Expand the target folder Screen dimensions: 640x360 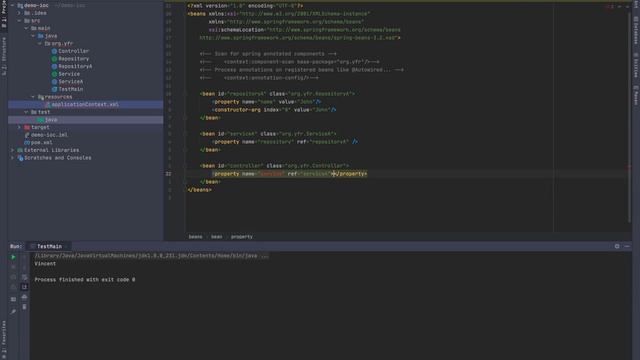click(19, 127)
